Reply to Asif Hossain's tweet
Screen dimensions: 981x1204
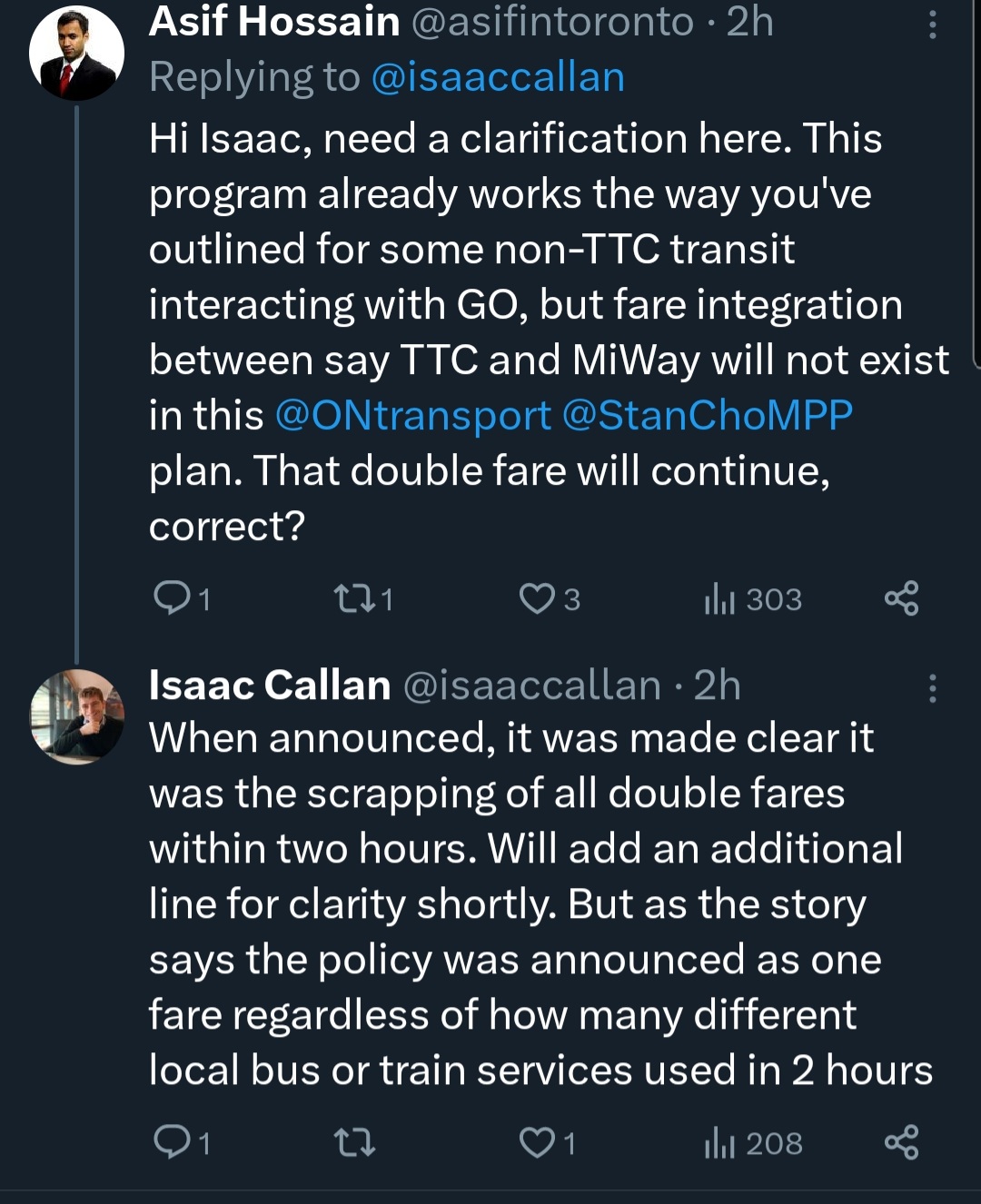[172, 598]
